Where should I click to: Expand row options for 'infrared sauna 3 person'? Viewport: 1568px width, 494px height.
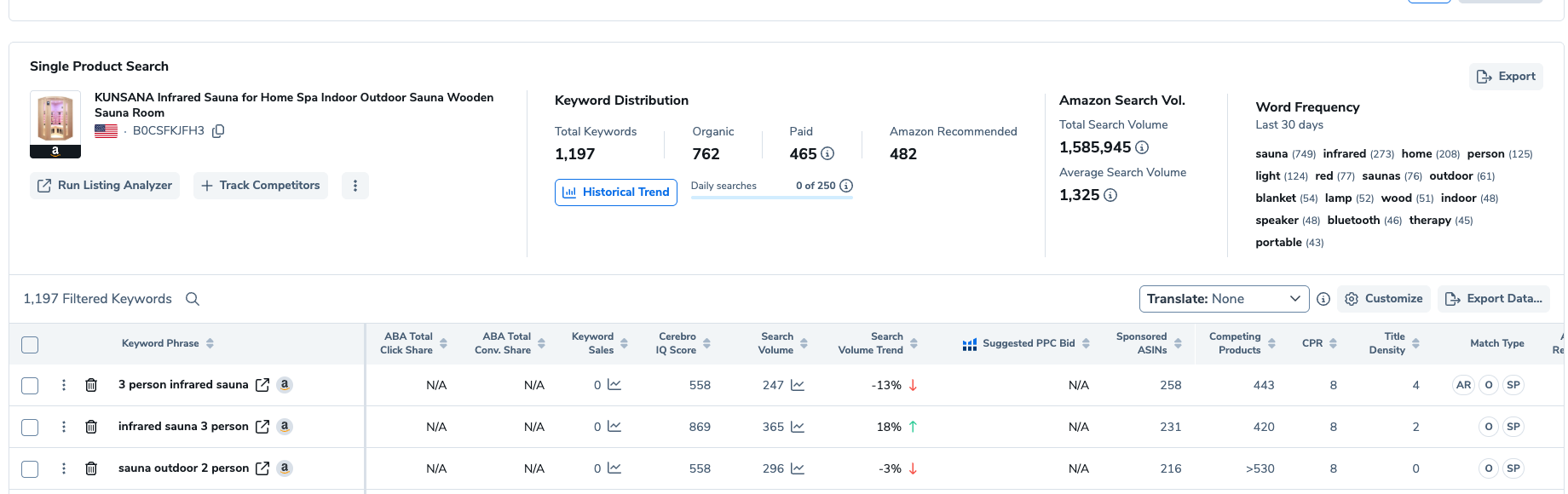(x=64, y=427)
